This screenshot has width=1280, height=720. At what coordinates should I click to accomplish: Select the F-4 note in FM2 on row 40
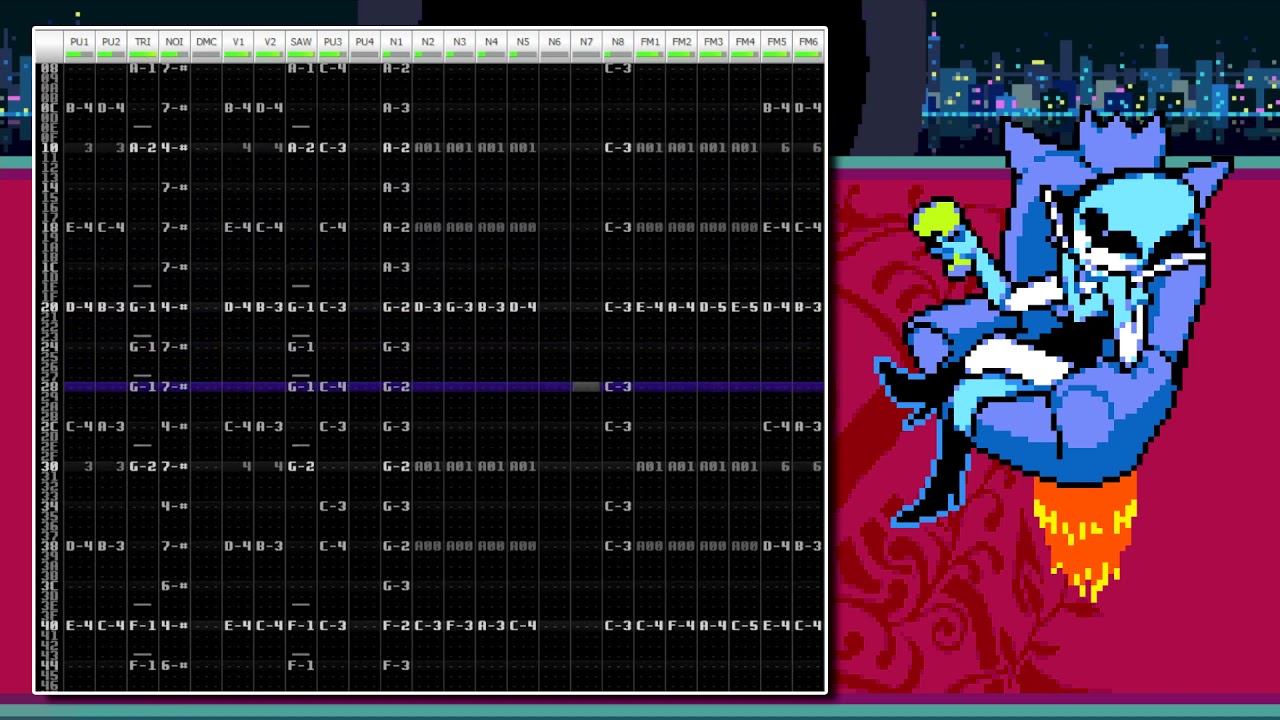pos(681,626)
